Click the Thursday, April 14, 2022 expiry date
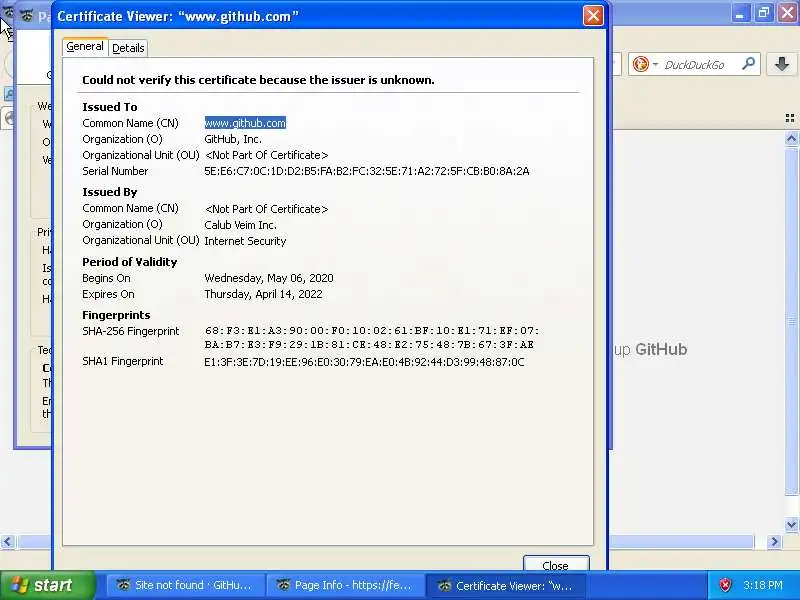Image resolution: width=800 pixels, height=600 pixels. click(263, 294)
